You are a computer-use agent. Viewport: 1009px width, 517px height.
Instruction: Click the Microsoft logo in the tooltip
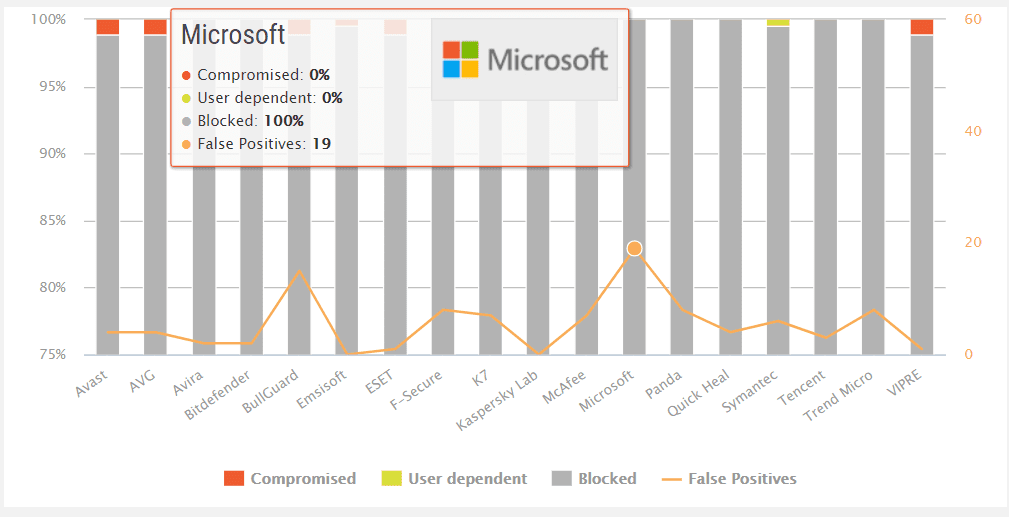(526, 60)
